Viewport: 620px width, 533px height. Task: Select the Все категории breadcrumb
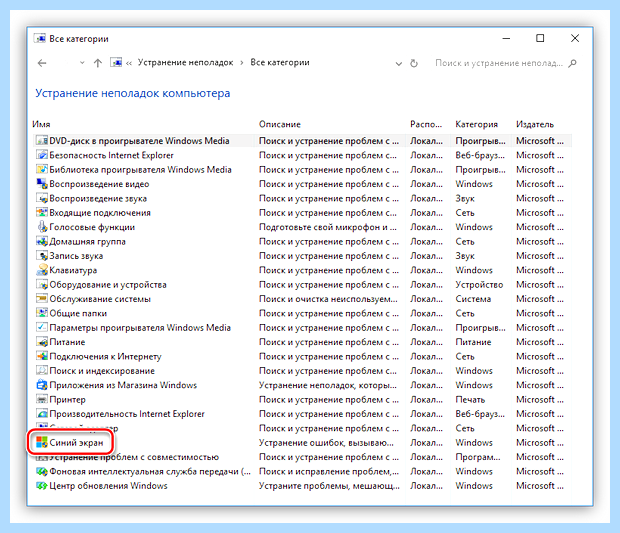click(280, 62)
